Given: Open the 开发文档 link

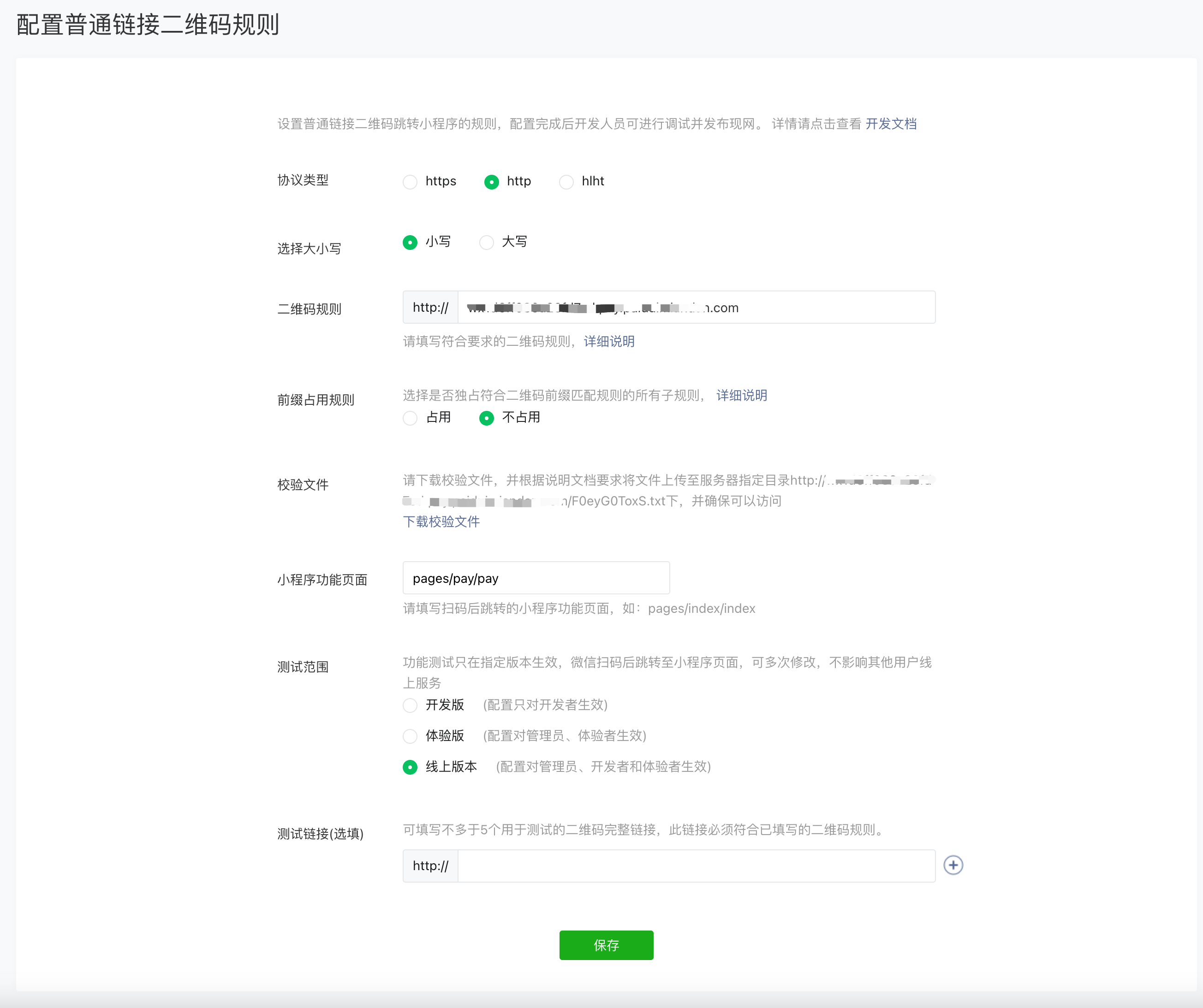Looking at the screenshot, I should tap(891, 124).
